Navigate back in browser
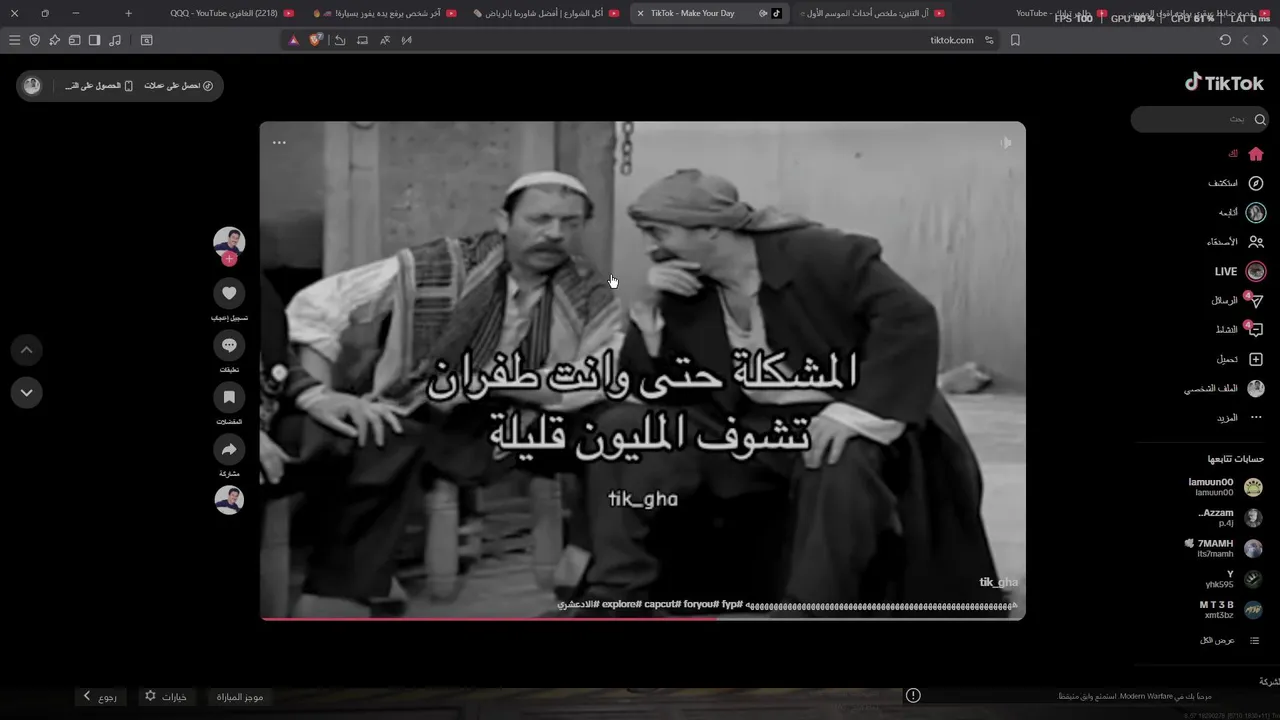Viewport: 1280px width, 720px height. point(1265,40)
